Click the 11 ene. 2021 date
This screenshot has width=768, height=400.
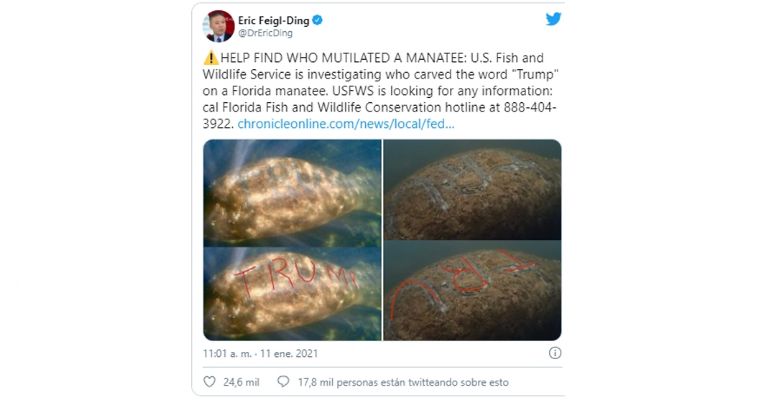point(289,353)
